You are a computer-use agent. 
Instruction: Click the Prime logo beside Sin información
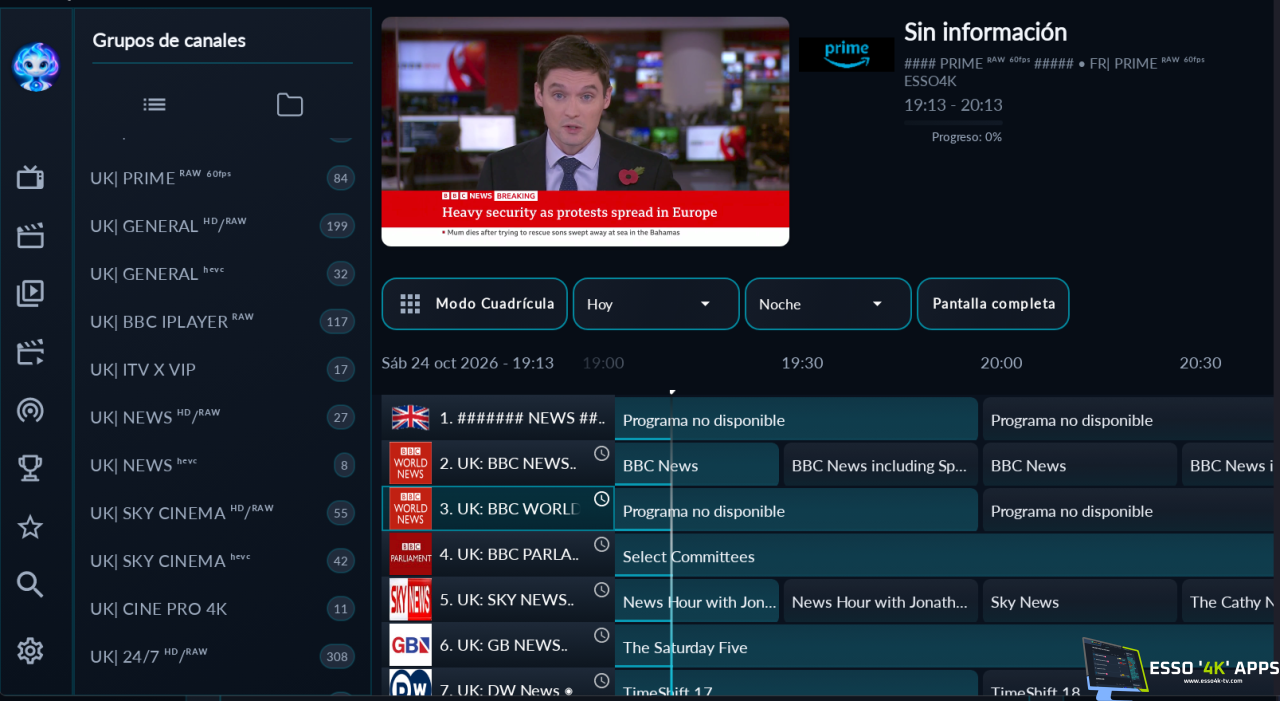click(846, 54)
